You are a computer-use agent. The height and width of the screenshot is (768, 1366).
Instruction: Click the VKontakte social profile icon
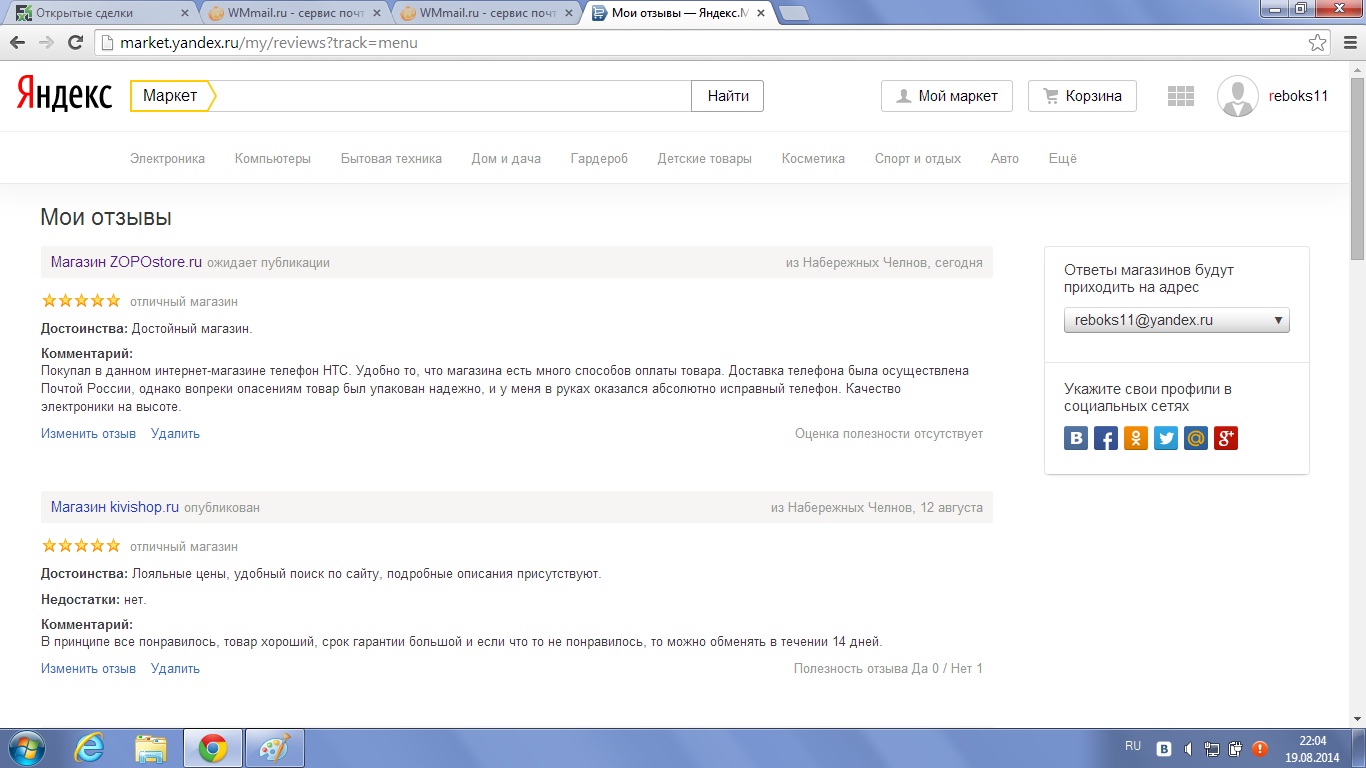pos(1076,438)
